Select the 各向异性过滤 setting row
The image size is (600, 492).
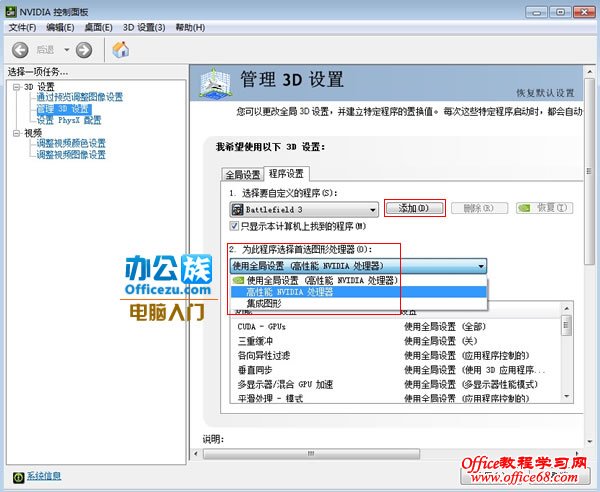(396, 355)
